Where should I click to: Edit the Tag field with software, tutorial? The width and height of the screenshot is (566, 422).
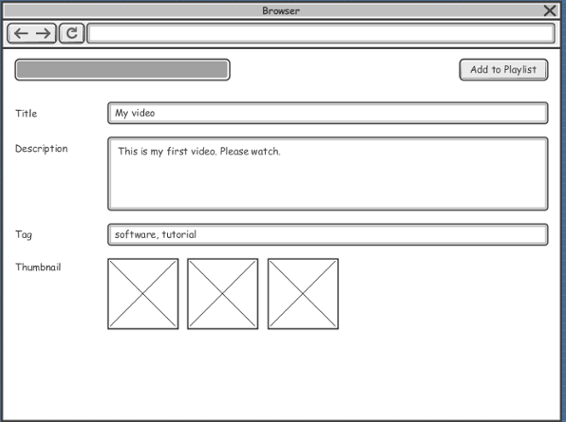pos(328,235)
